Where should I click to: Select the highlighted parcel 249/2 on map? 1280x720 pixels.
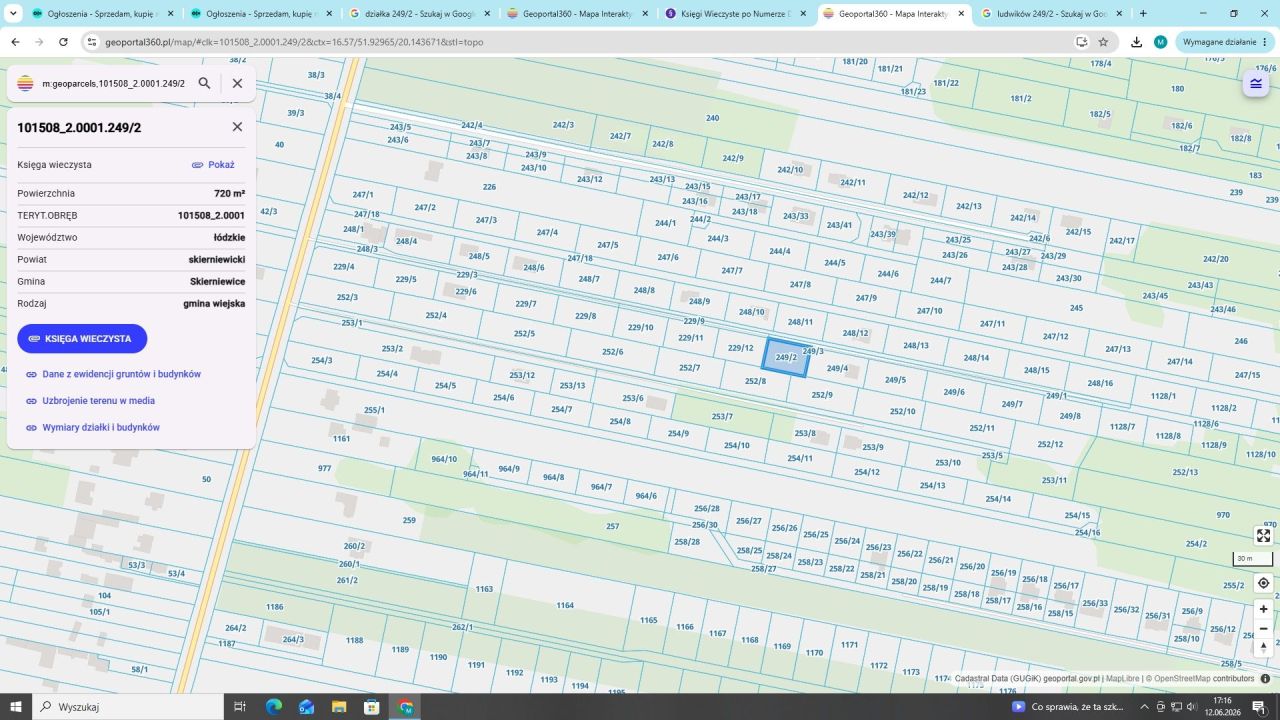pyautogui.click(x=786, y=358)
